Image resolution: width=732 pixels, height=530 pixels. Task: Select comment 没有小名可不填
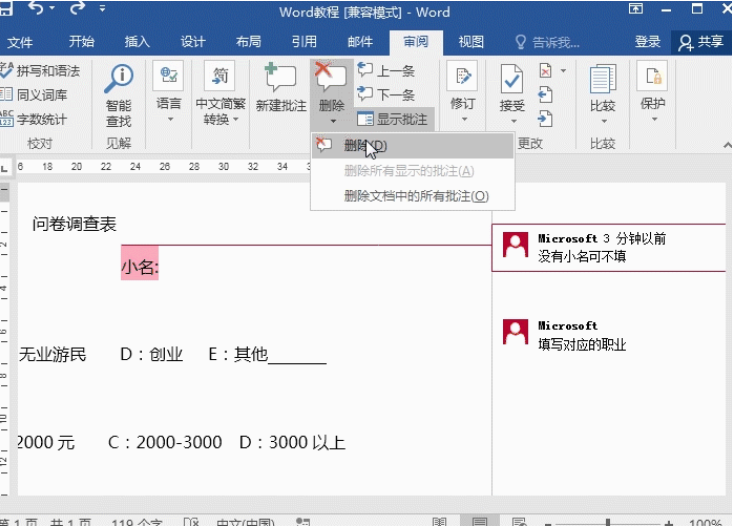pyautogui.click(x=582, y=257)
